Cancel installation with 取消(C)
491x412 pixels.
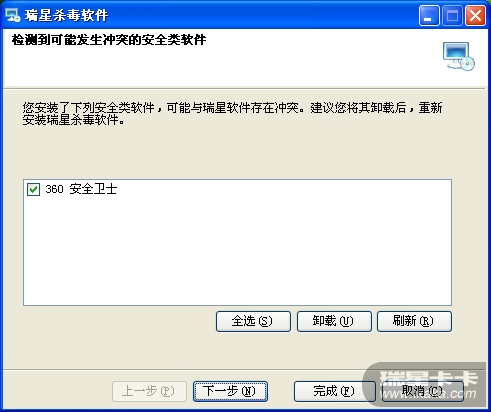tap(423, 391)
